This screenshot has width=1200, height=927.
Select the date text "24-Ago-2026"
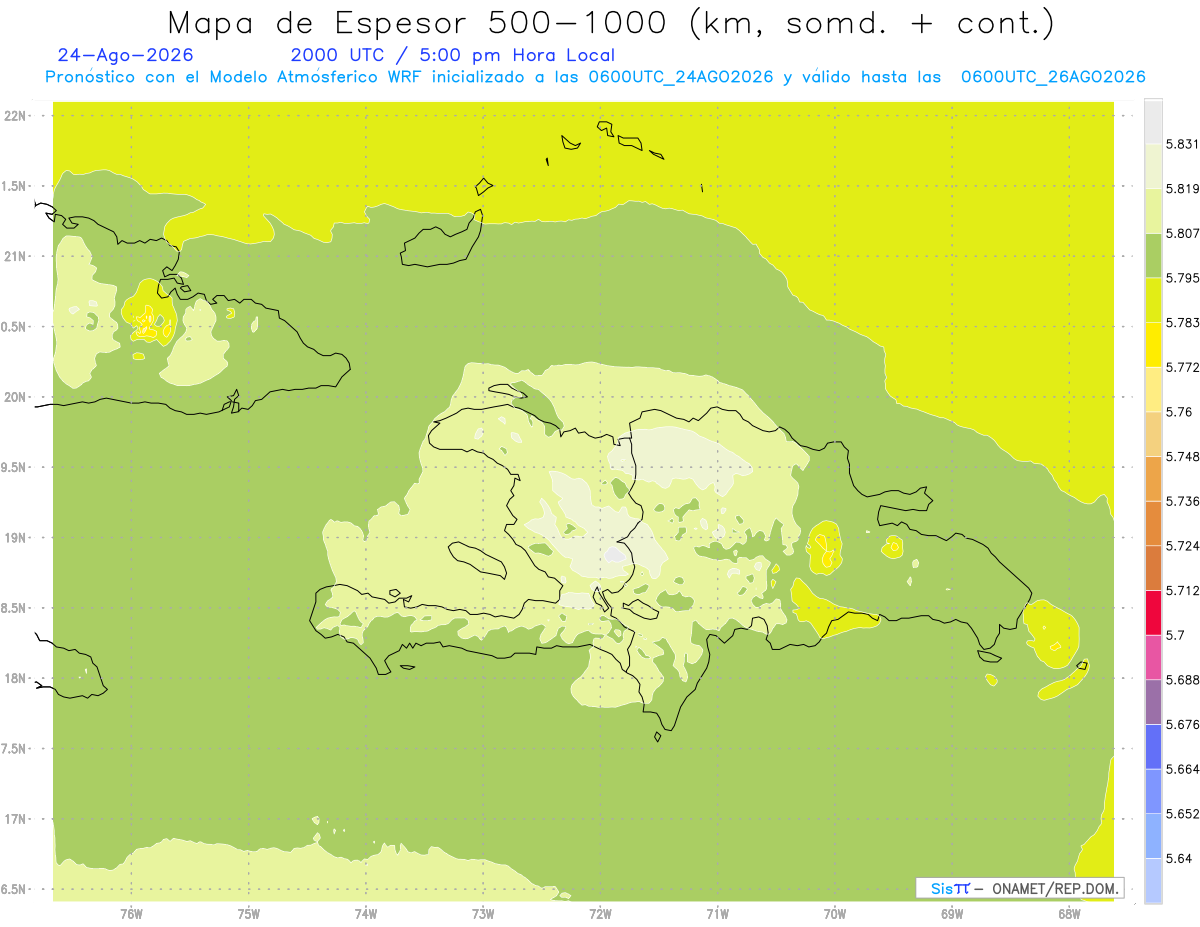[x=125, y=56]
